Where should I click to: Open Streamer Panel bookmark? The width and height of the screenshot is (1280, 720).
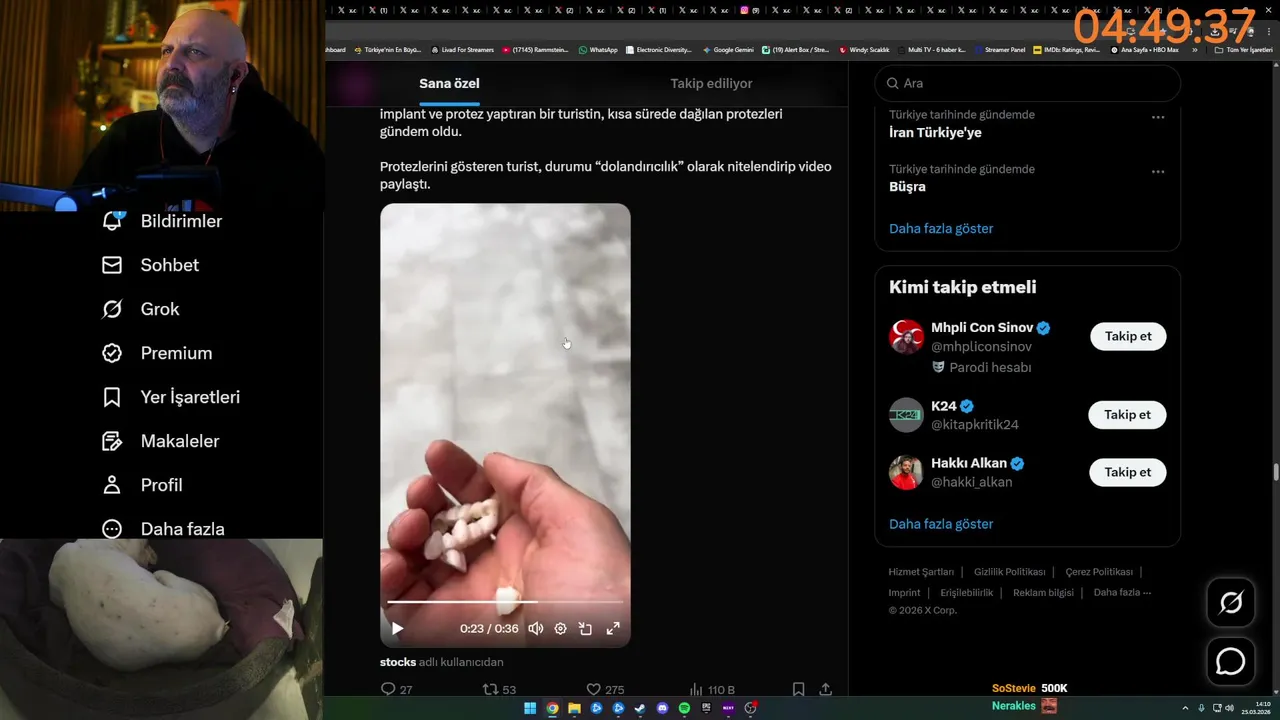1000,50
